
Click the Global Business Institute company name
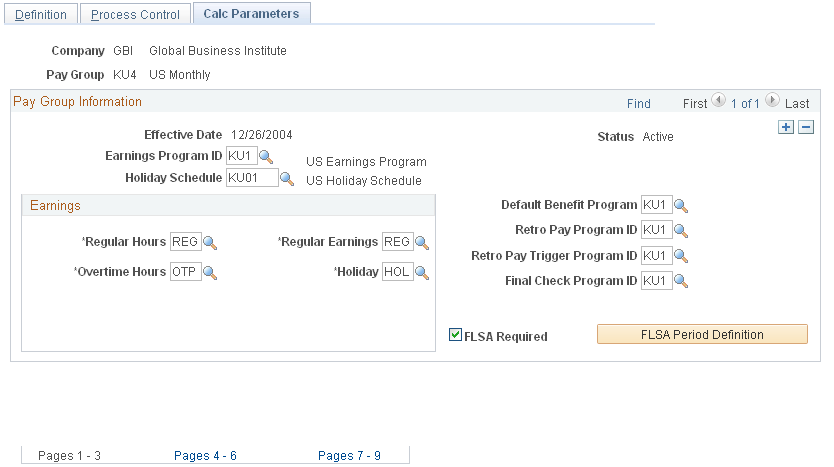point(218,51)
